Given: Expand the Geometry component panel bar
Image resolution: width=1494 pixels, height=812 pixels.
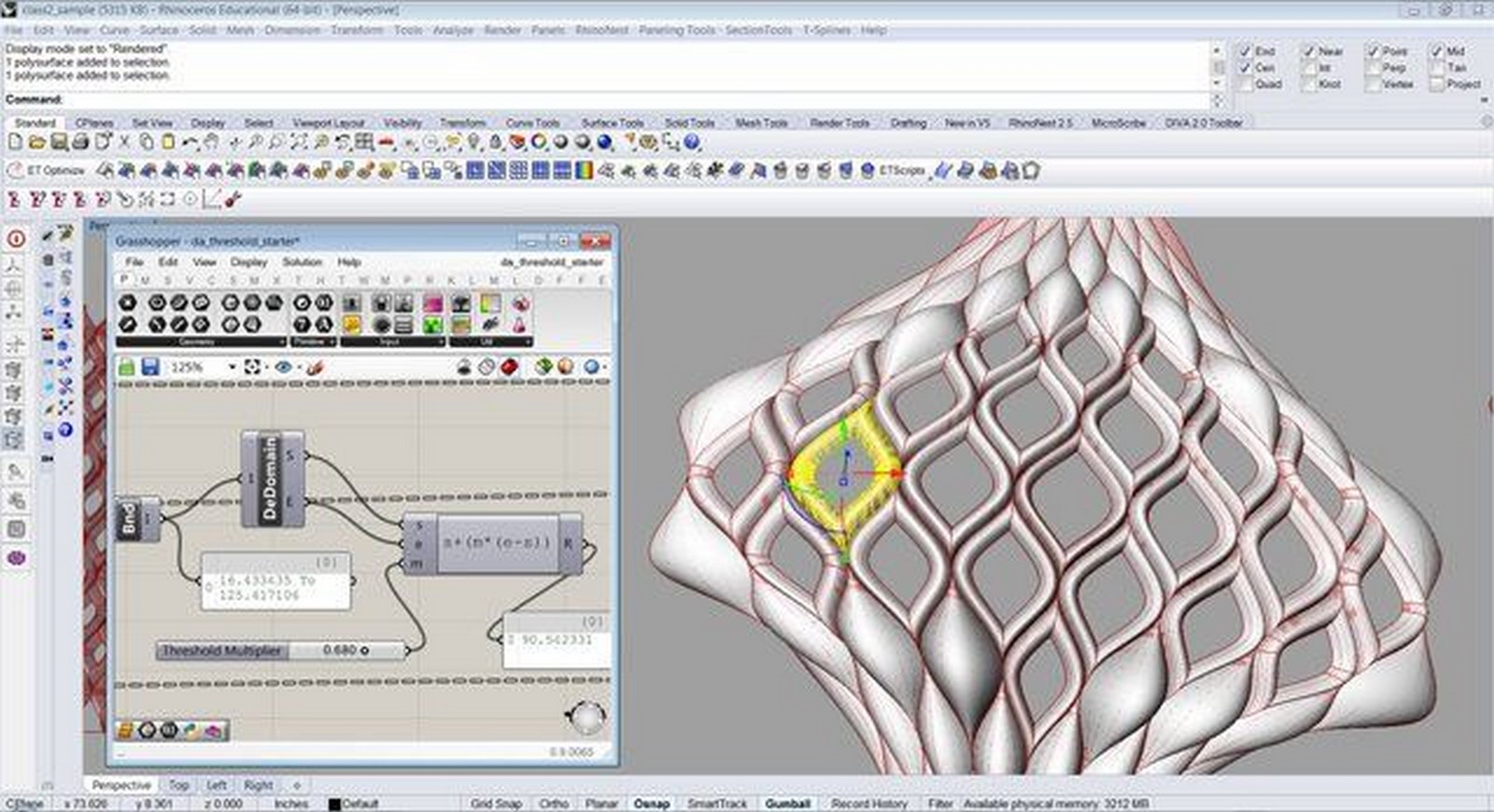Looking at the screenshot, I should 201,343.
